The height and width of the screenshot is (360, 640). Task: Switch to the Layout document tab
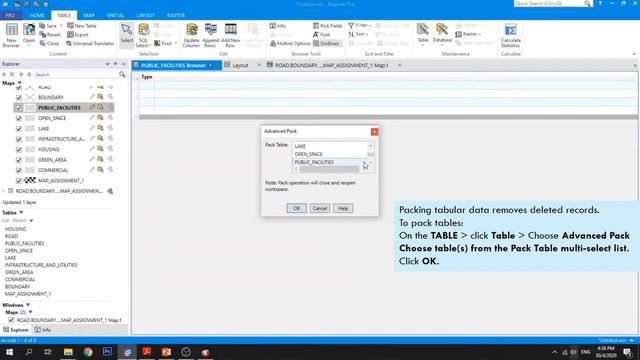click(240, 65)
